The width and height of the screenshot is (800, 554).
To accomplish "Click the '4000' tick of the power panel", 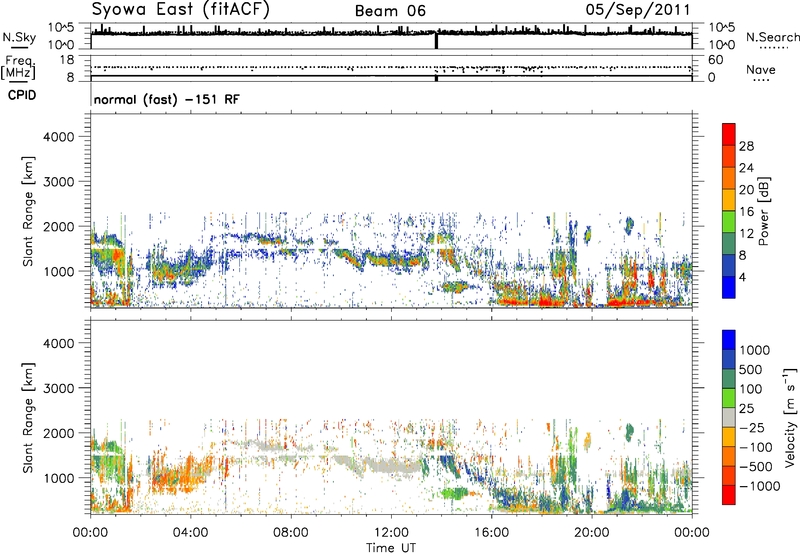I will (58, 137).
